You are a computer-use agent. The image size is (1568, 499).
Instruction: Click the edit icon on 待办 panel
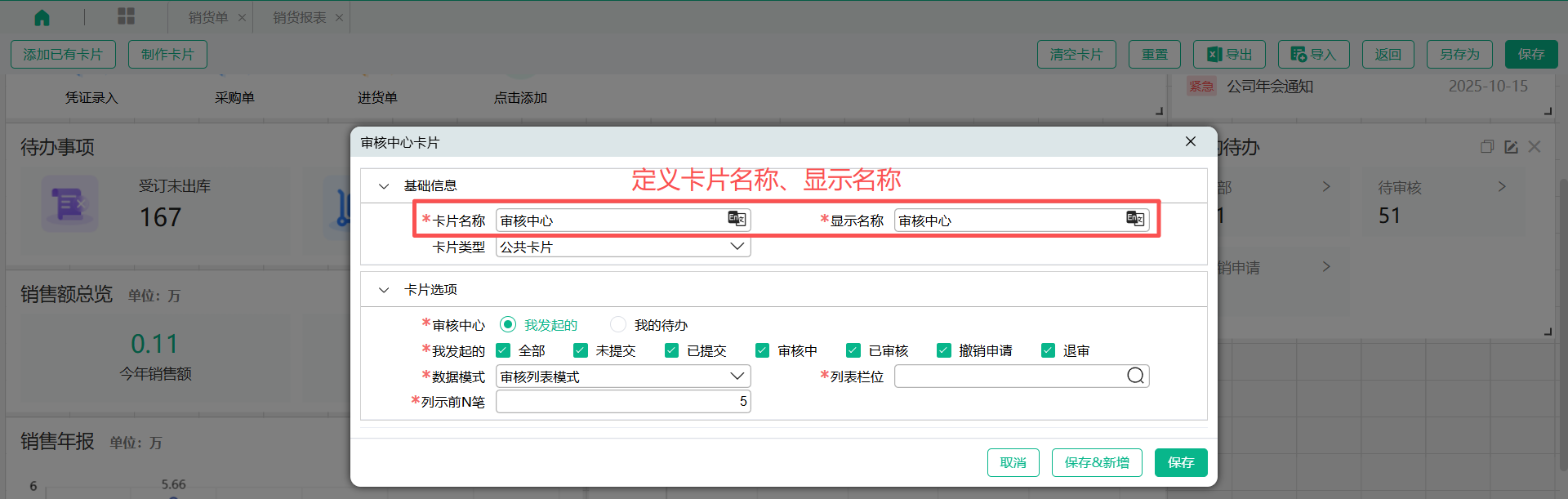pyautogui.click(x=1511, y=147)
